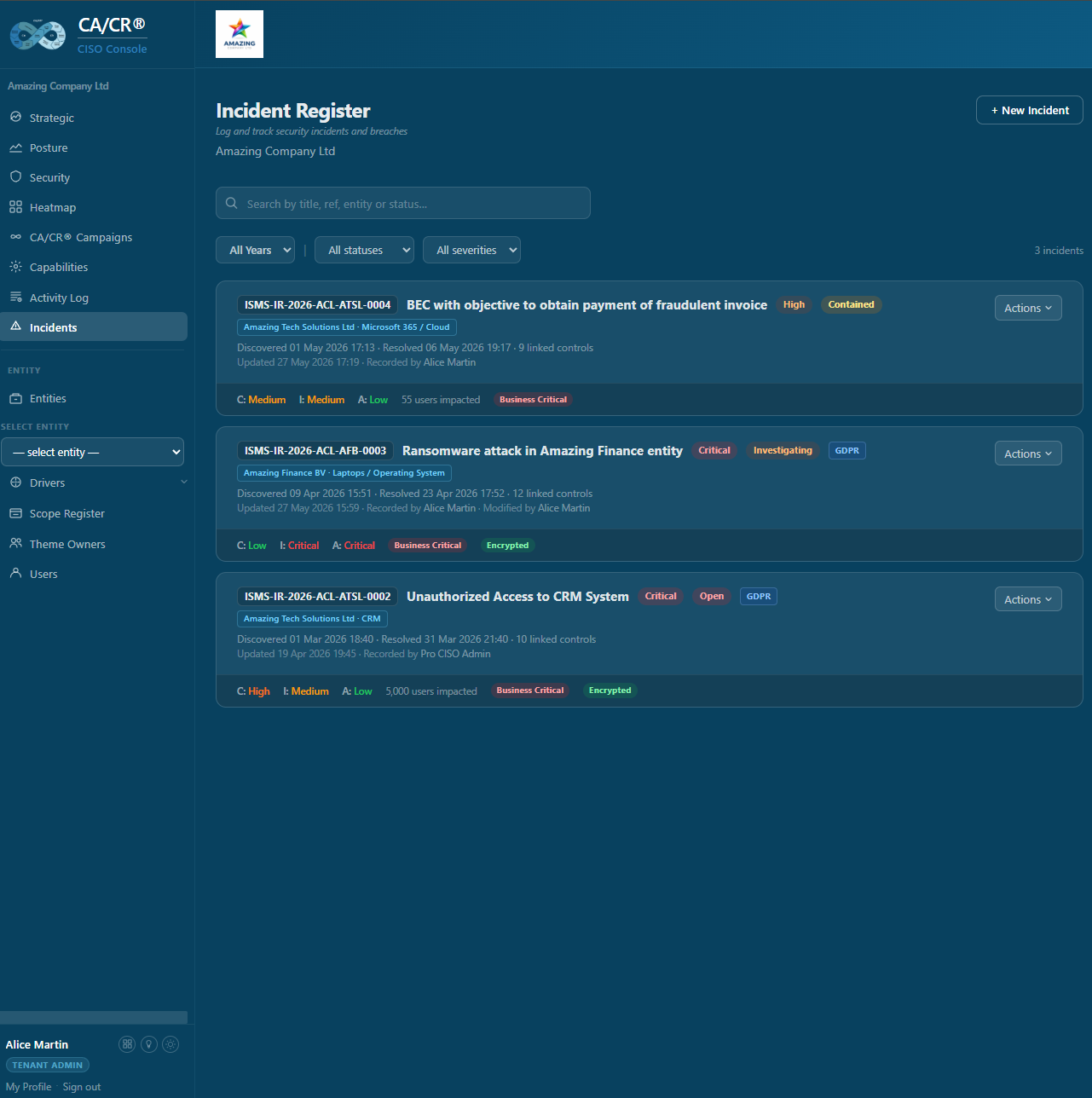The height and width of the screenshot is (1098, 1092).
Task: Open the Heatmap grid icon
Action: tap(15, 207)
